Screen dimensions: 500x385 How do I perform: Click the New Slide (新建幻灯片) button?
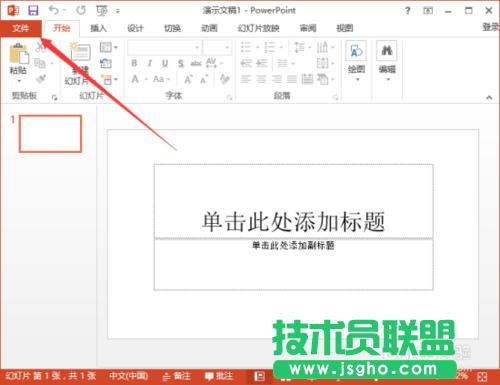click(79, 63)
